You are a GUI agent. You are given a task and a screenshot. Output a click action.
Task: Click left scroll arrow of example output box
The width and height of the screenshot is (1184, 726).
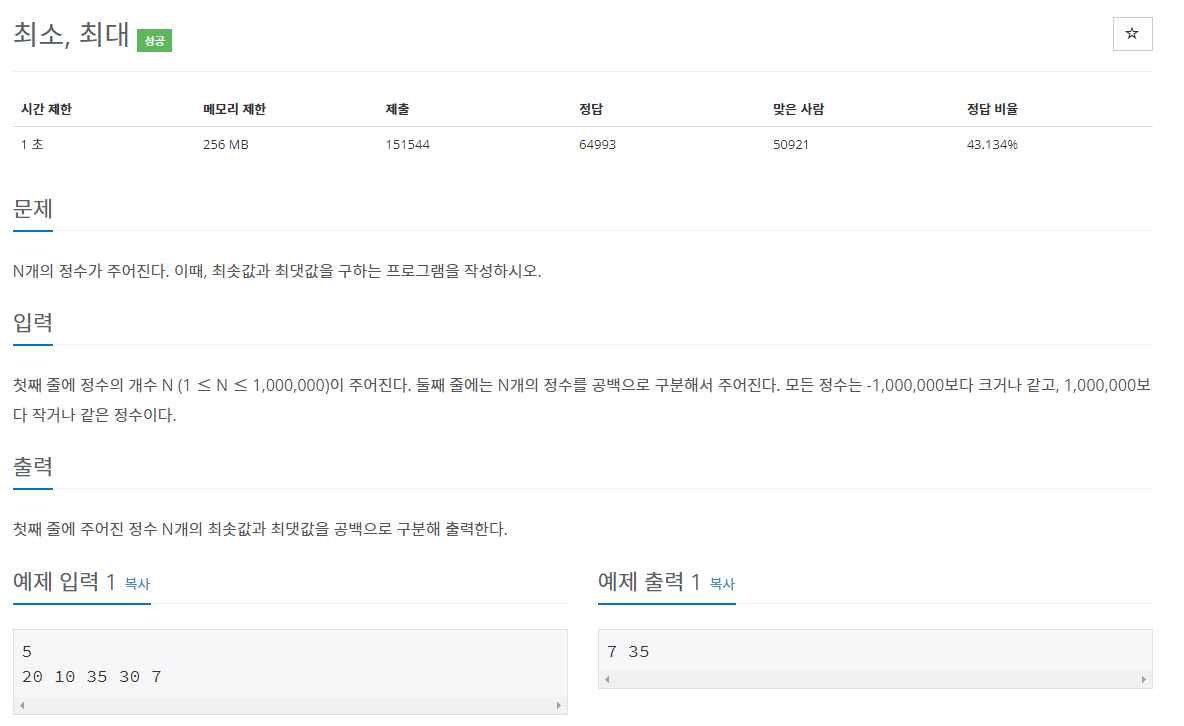607,680
